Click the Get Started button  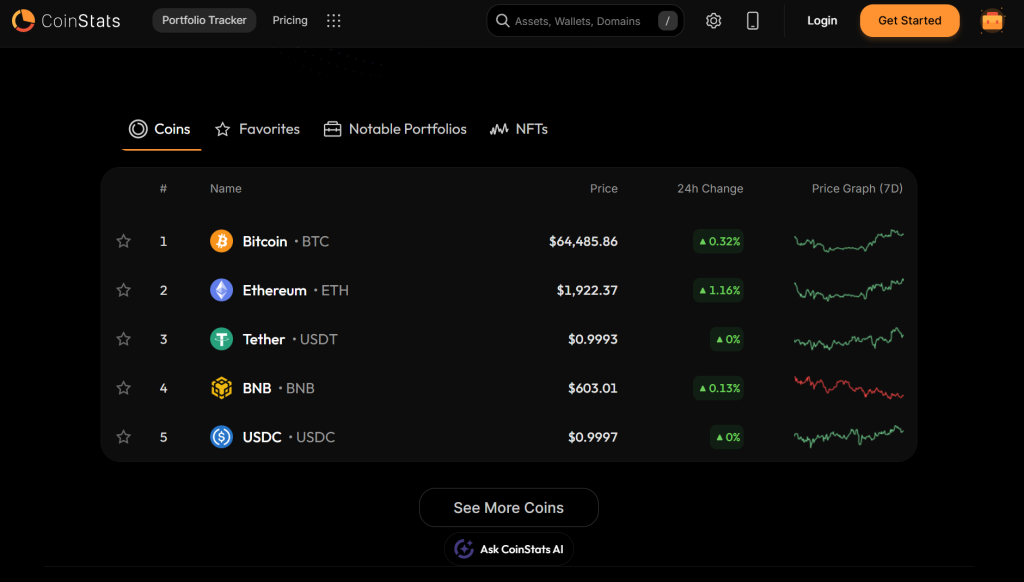[910, 20]
